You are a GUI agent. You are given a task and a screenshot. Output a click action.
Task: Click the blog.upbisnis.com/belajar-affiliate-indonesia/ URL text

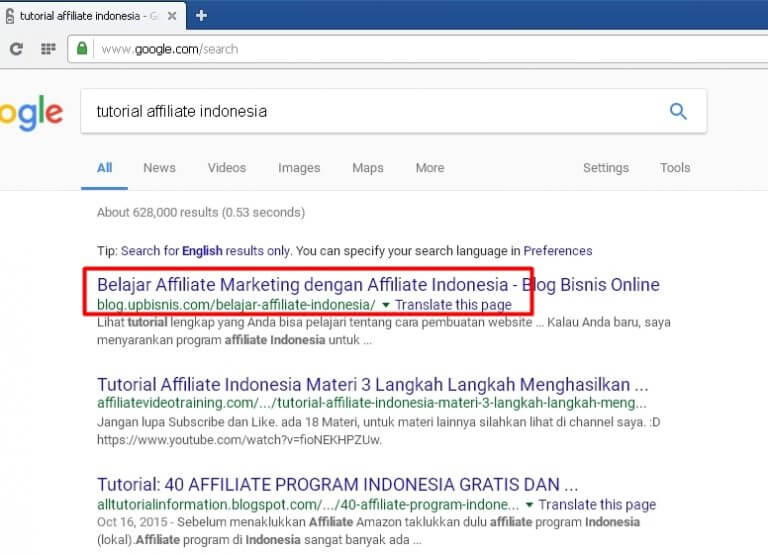(236, 305)
